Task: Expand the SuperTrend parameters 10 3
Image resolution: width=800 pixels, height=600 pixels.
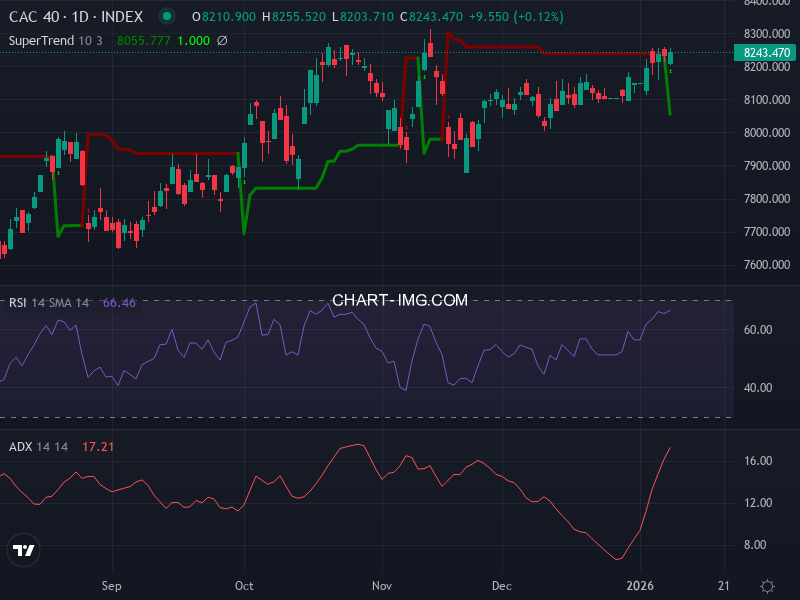Action: (90, 42)
